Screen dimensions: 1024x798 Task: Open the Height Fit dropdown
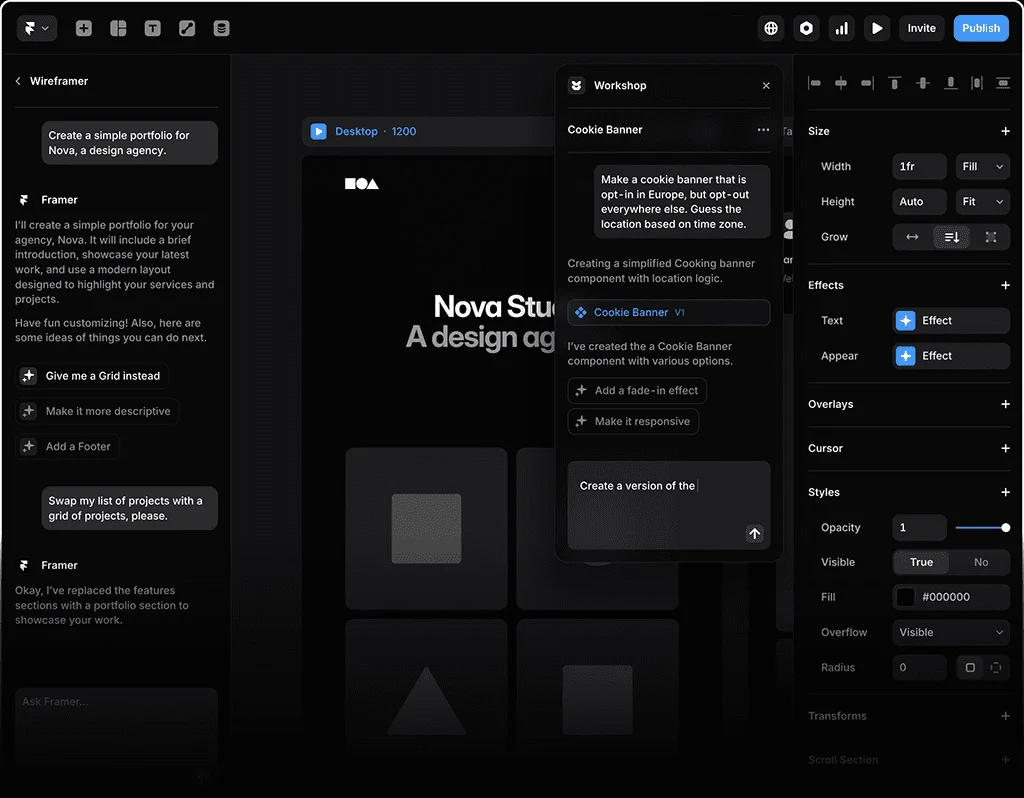pyautogui.click(x=982, y=202)
